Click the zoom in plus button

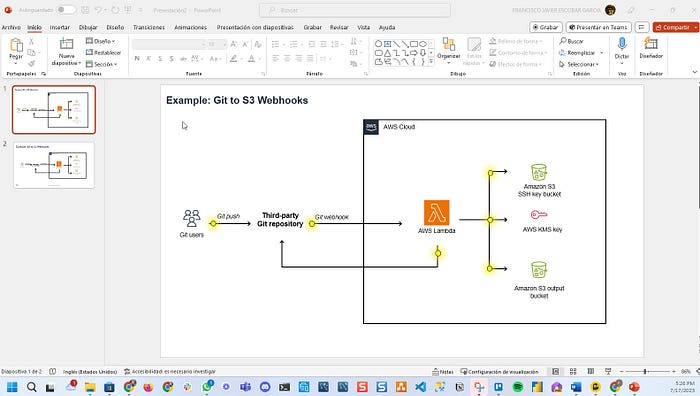coord(674,371)
